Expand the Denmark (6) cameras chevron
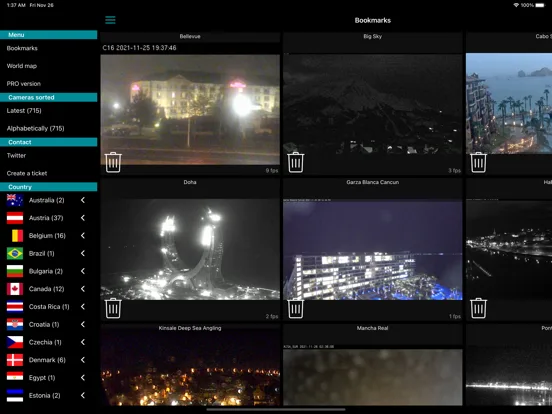The height and width of the screenshot is (414, 552). [83, 360]
